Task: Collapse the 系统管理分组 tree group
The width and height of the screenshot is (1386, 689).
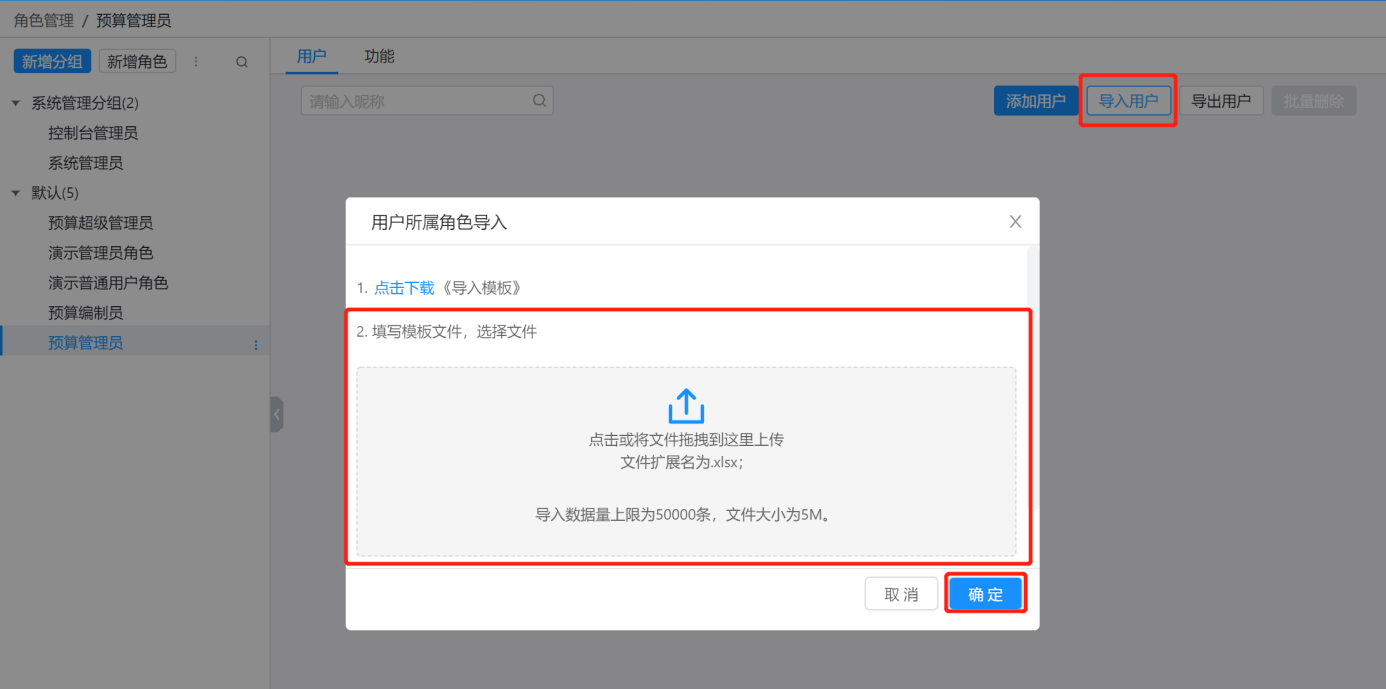Action: [x=16, y=103]
